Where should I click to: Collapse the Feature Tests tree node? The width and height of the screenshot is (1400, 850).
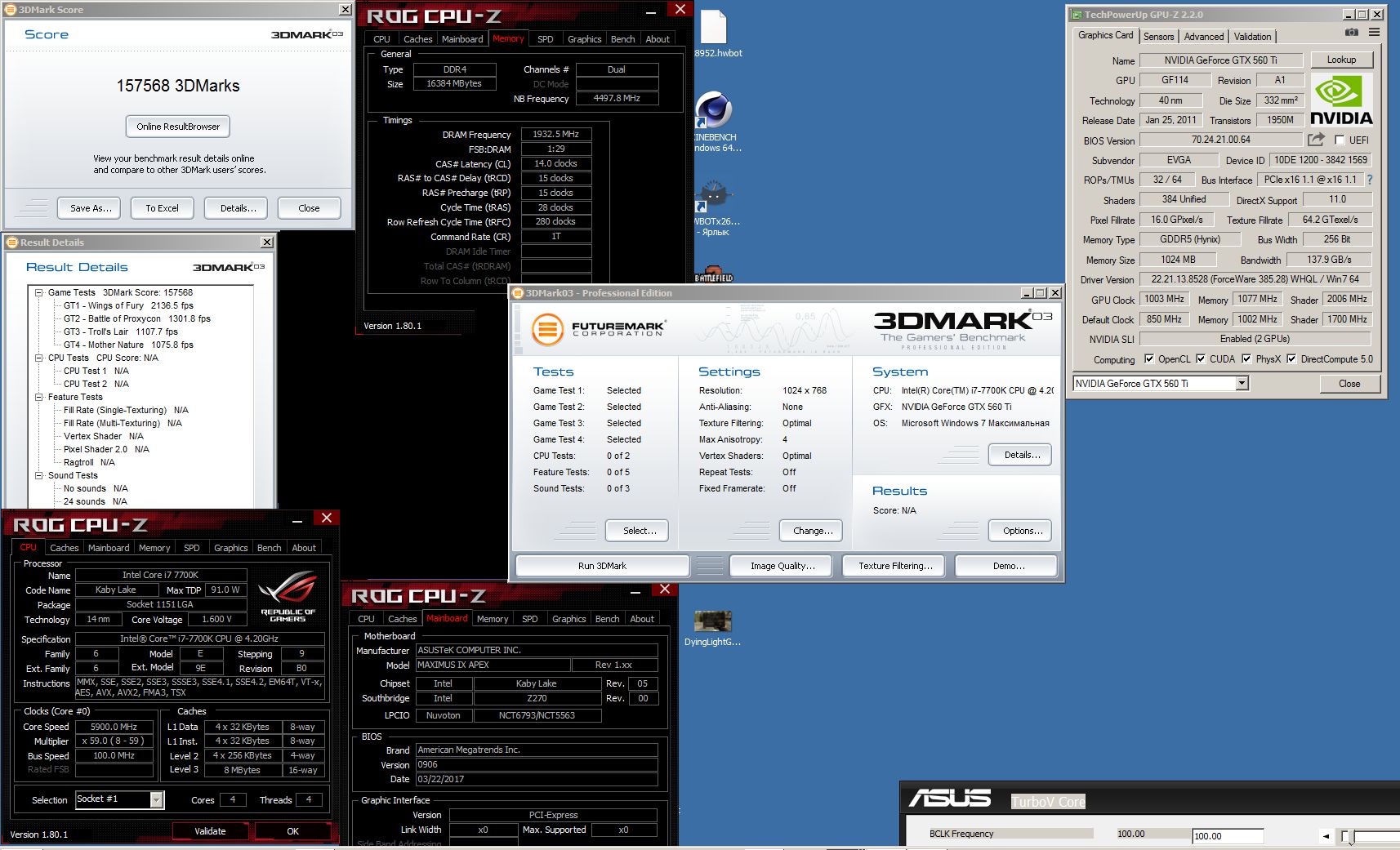point(38,397)
